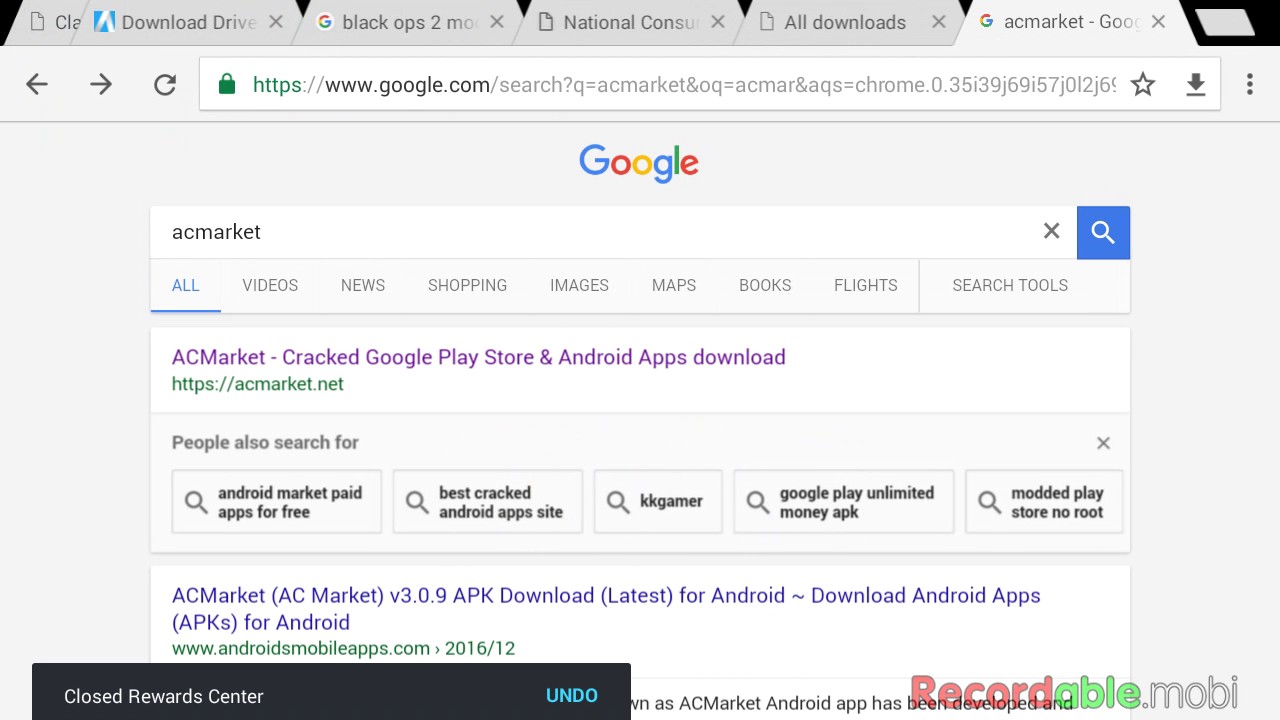Screen dimensions: 1280x720
Task: Click the green padlock security icon
Action: coord(227,85)
